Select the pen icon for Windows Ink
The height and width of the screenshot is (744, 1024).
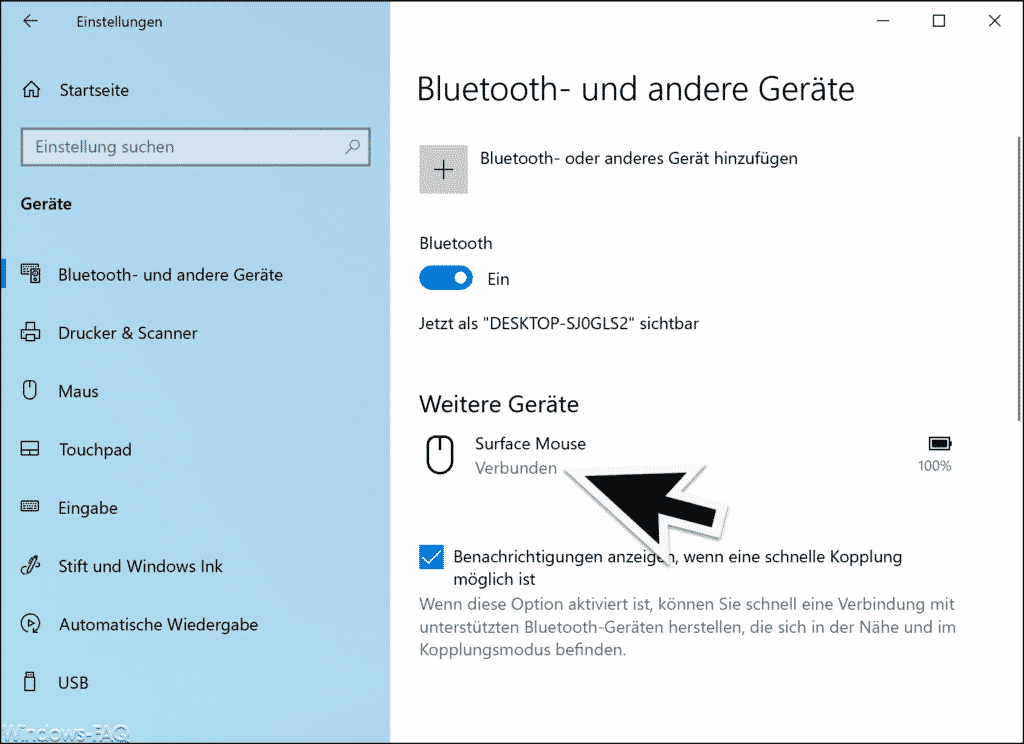pos(30,565)
